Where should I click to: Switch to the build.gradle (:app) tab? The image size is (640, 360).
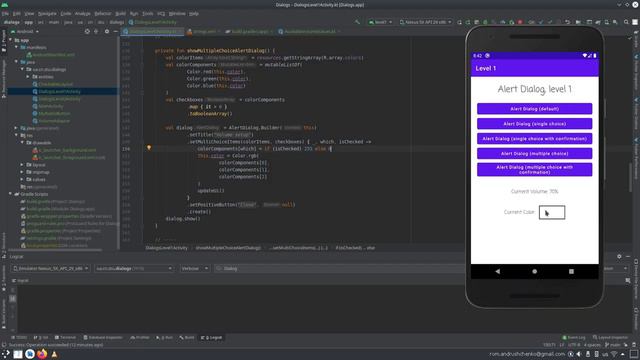[x=249, y=31]
